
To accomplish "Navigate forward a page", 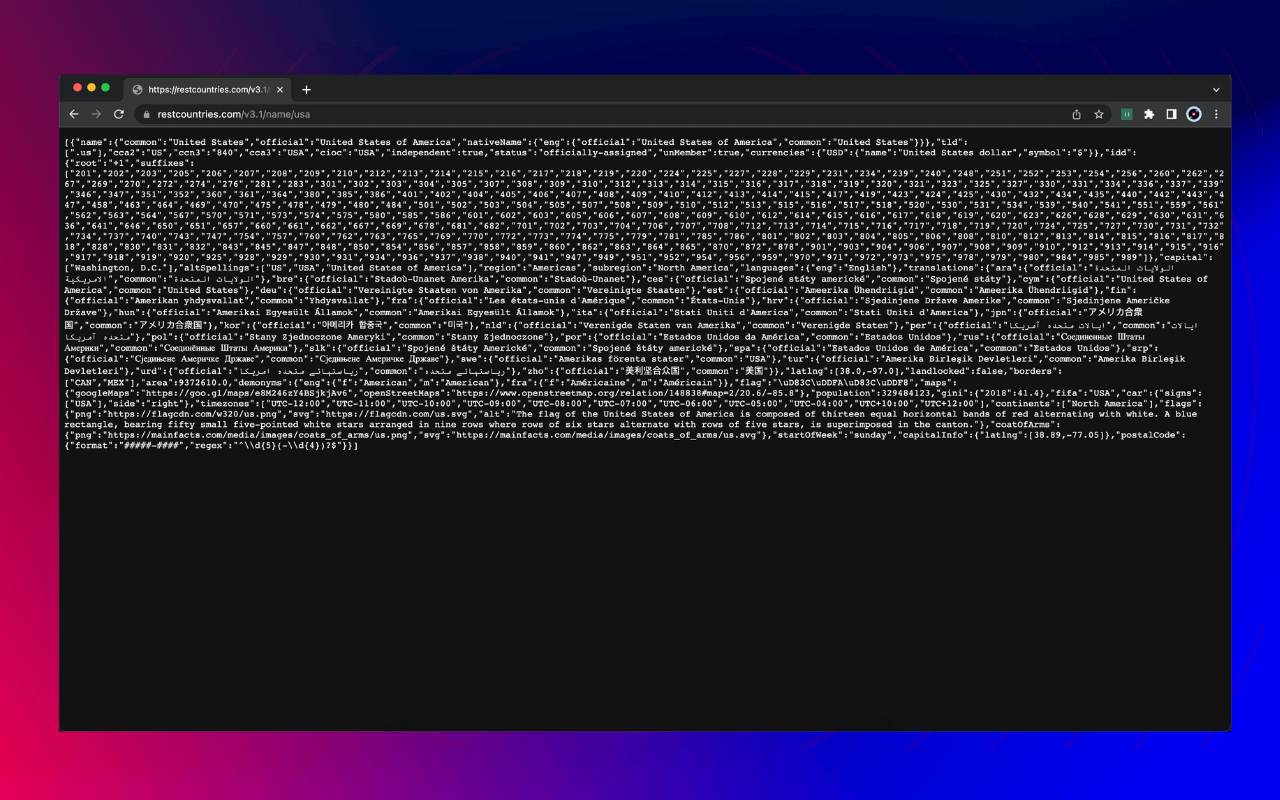I will tap(96, 115).
